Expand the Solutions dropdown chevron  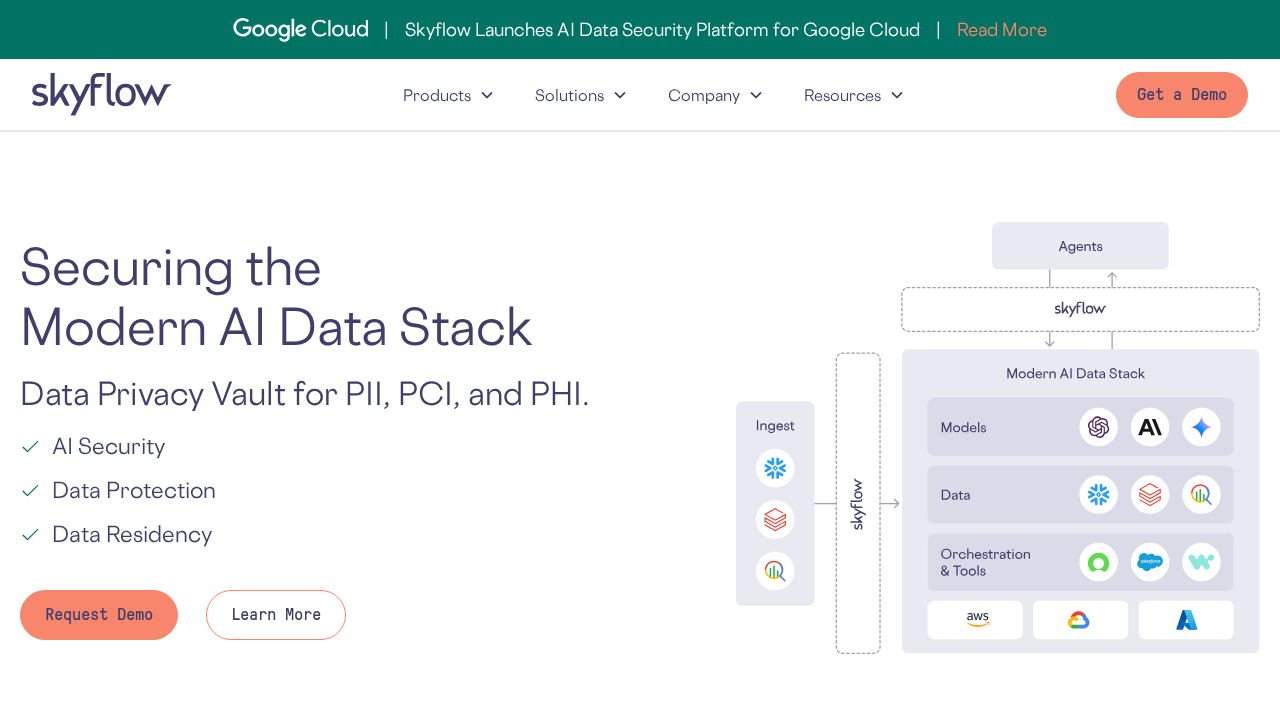click(x=620, y=95)
